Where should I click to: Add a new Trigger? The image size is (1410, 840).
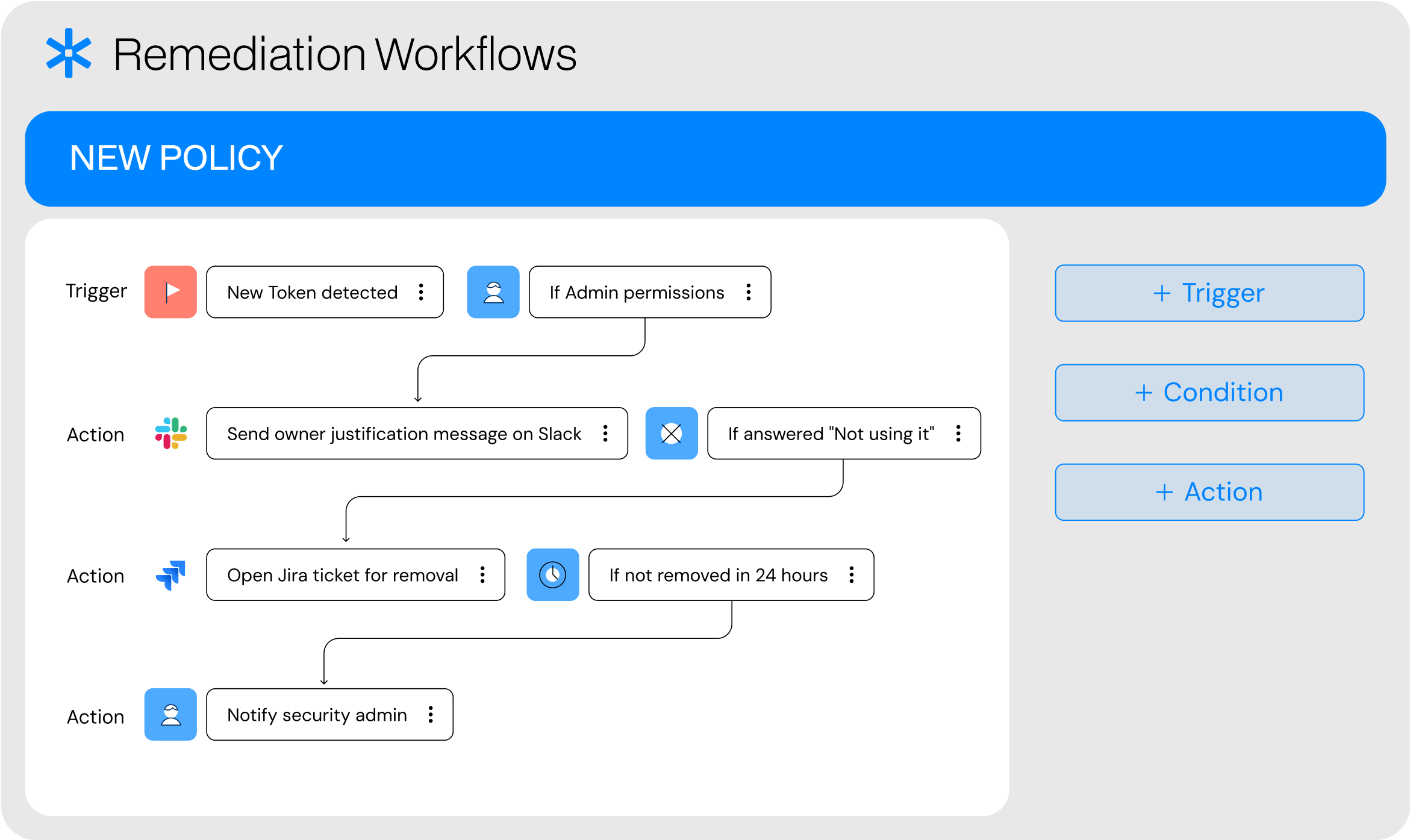coord(1209,293)
